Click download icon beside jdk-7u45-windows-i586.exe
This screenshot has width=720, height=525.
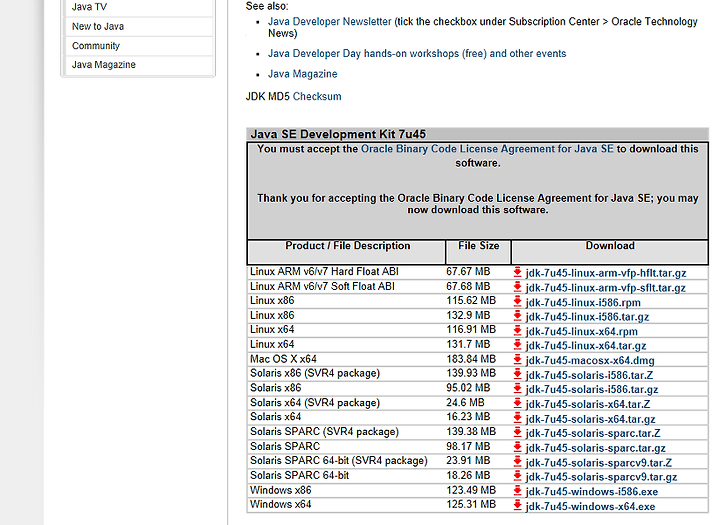coord(518,491)
